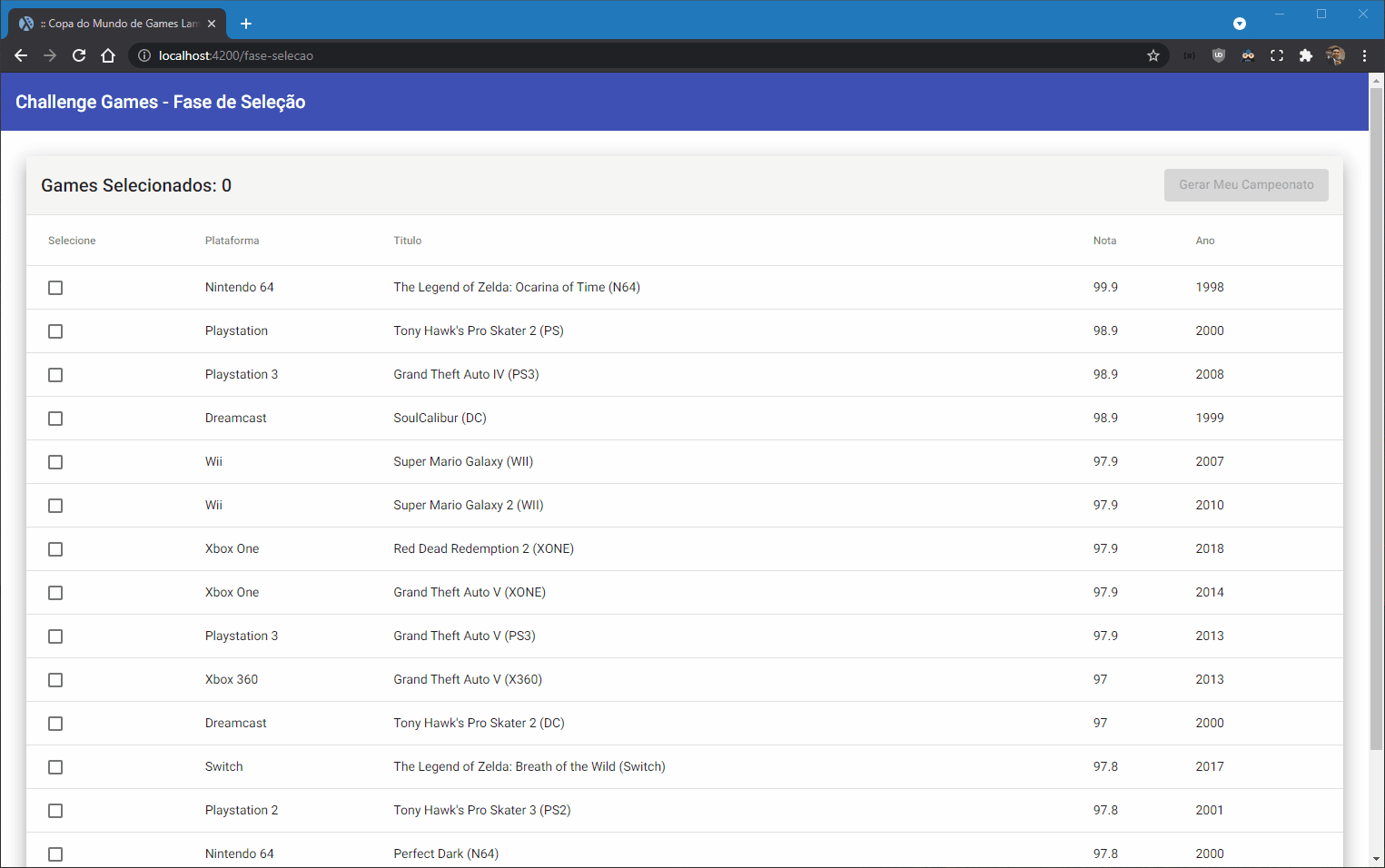Click the Titulo column header
The image size is (1385, 868).
[408, 241]
